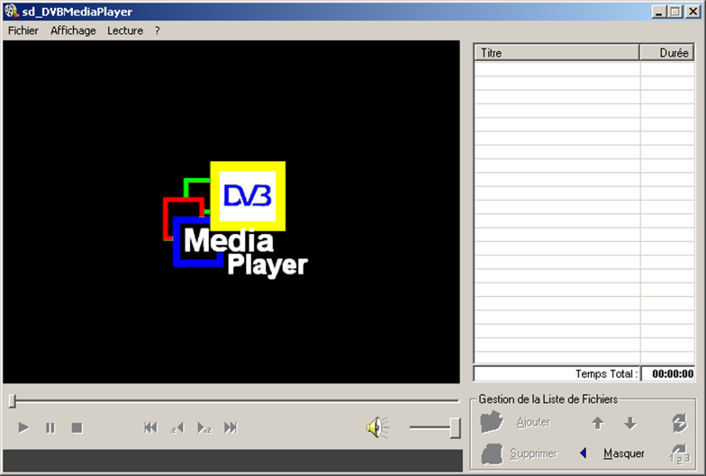Click the Ajouter label
Viewport: 706px width, 476px height.
tap(533, 422)
